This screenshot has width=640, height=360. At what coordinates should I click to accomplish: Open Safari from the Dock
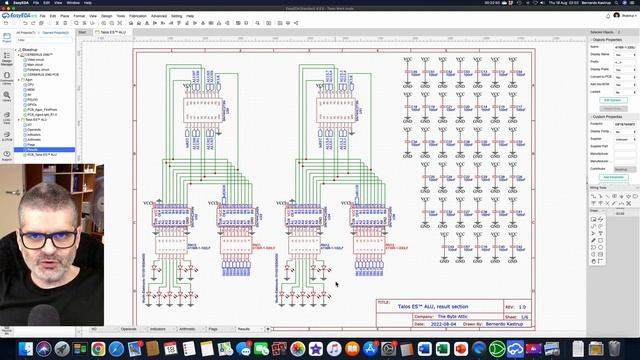[116, 349]
